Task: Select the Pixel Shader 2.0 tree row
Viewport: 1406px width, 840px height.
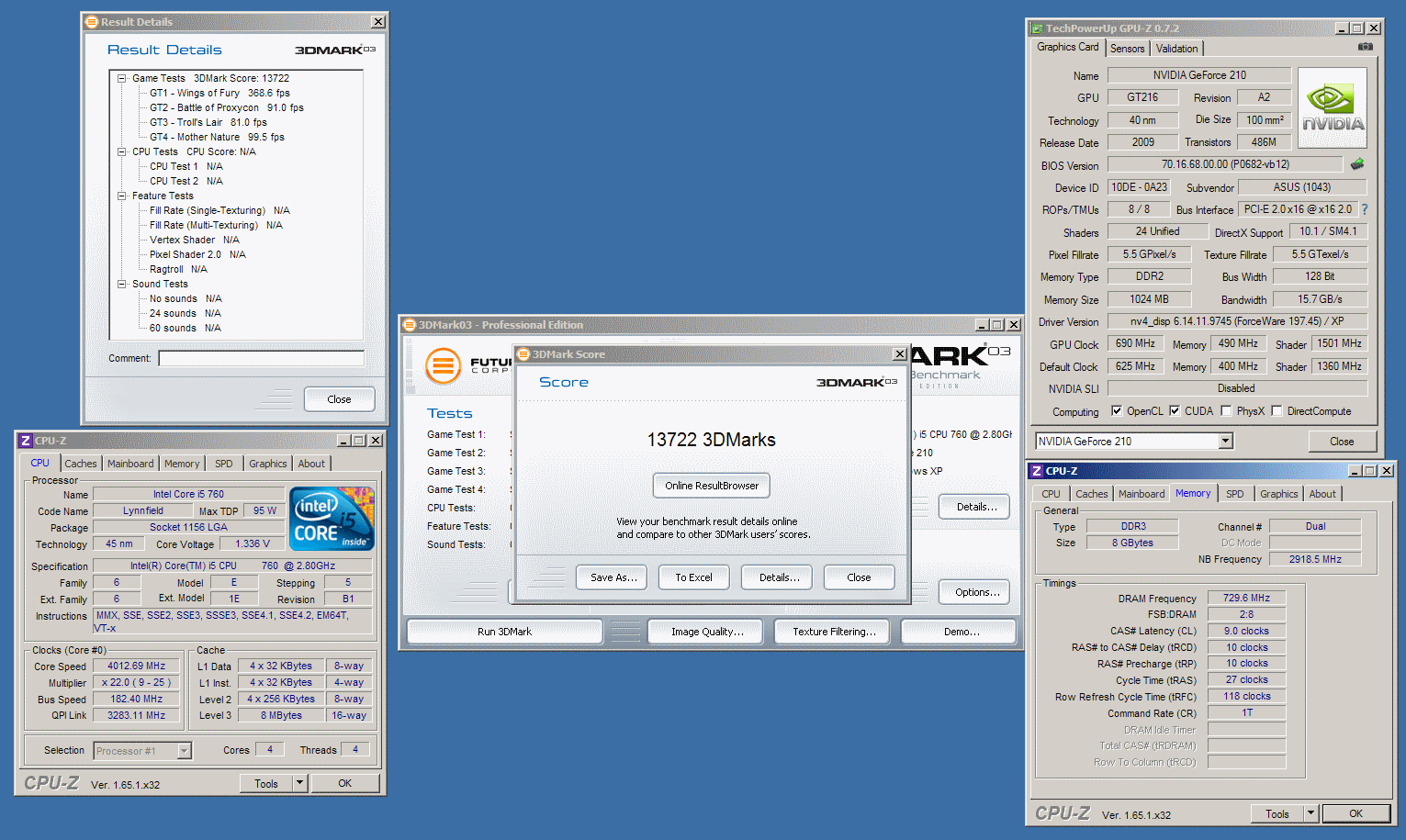Action: (197, 254)
